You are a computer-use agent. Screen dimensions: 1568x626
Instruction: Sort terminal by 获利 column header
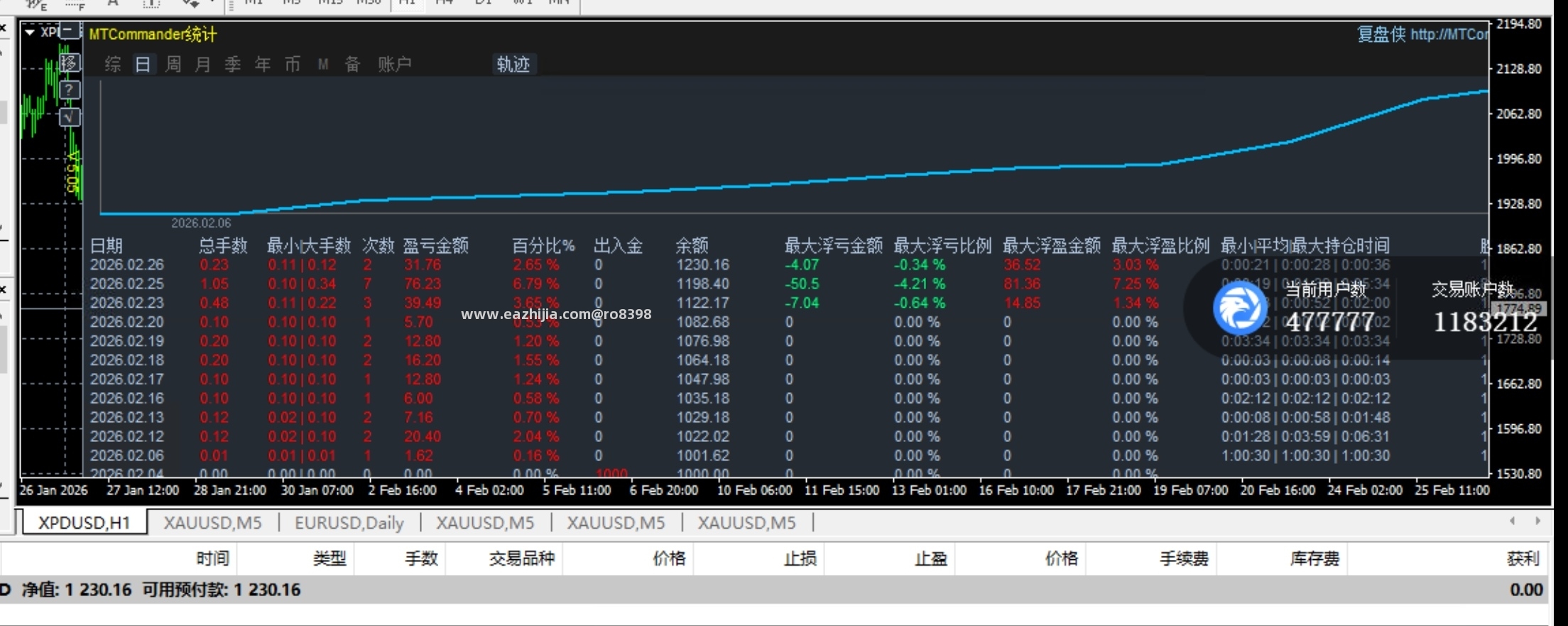1523,558
